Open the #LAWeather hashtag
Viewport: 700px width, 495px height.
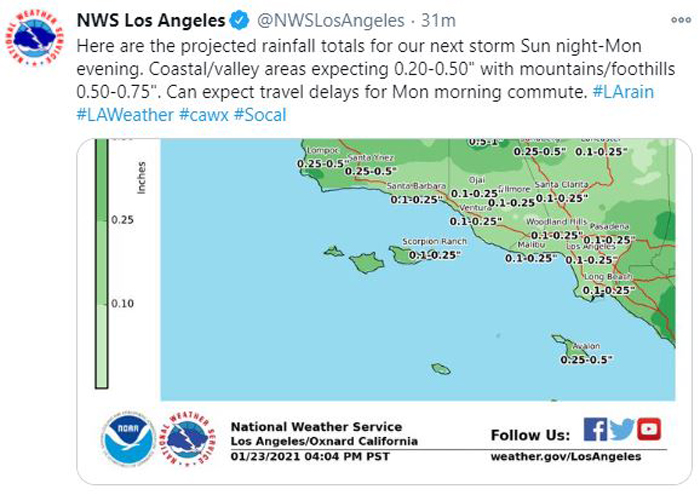[x=125, y=115]
